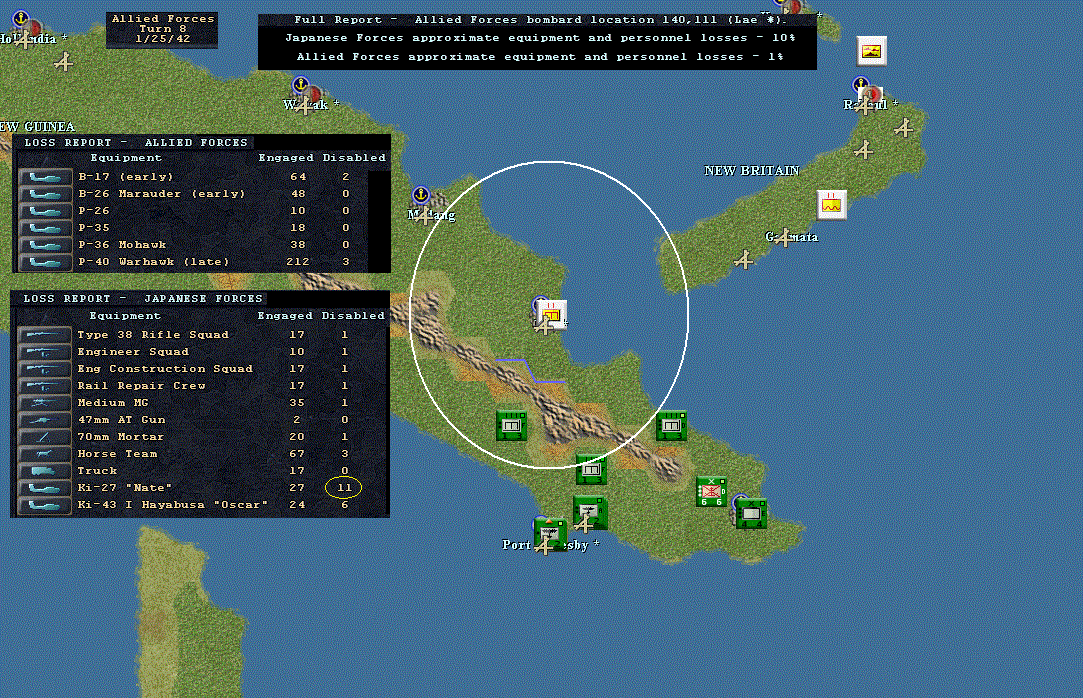The width and height of the screenshot is (1083, 698).
Task: Click the P-36 Mohawk aircraft icon
Action: pos(46,245)
